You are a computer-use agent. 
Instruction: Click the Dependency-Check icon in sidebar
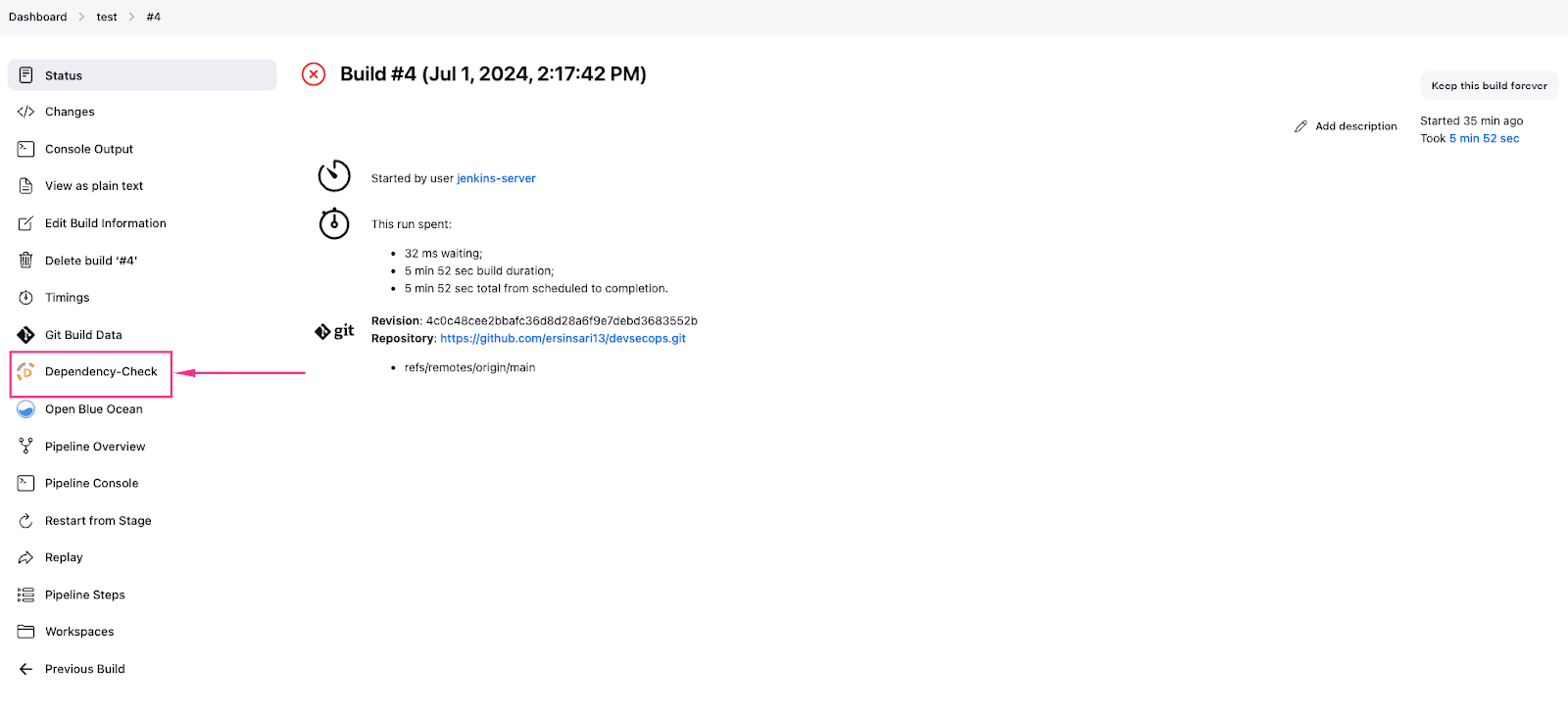(26, 372)
